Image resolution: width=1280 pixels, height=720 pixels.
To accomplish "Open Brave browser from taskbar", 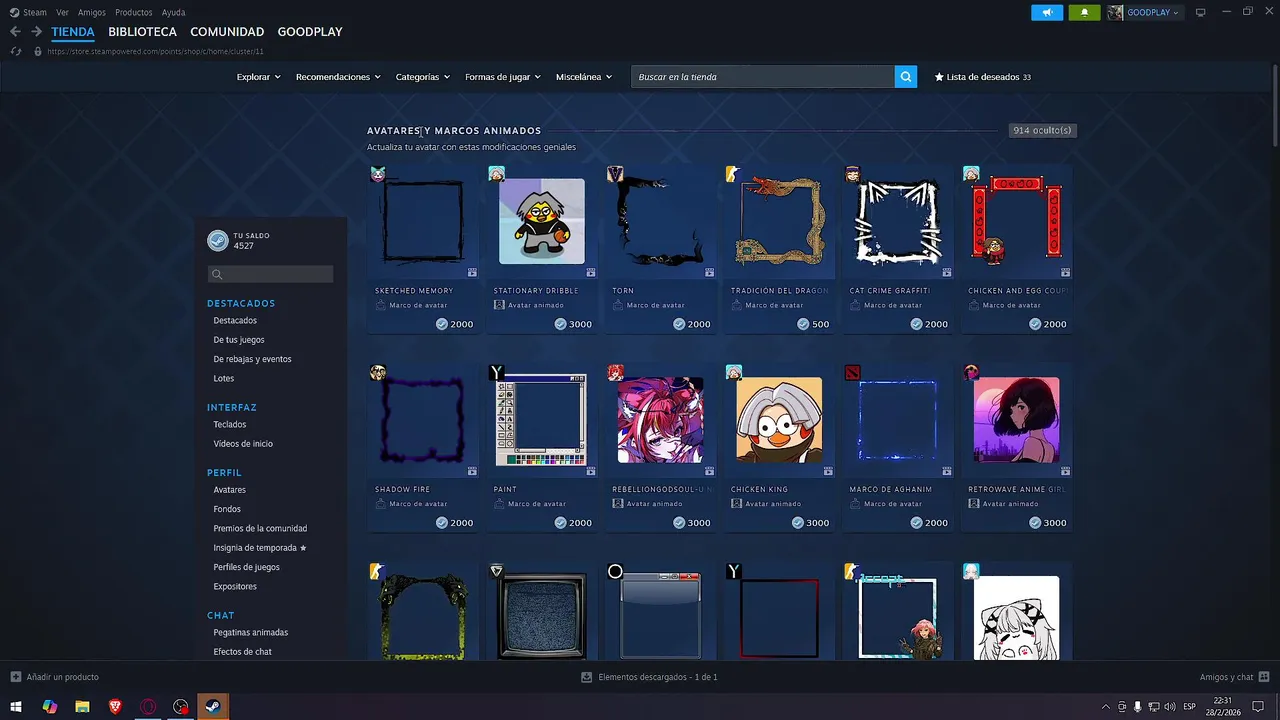I will coord(115,707).
